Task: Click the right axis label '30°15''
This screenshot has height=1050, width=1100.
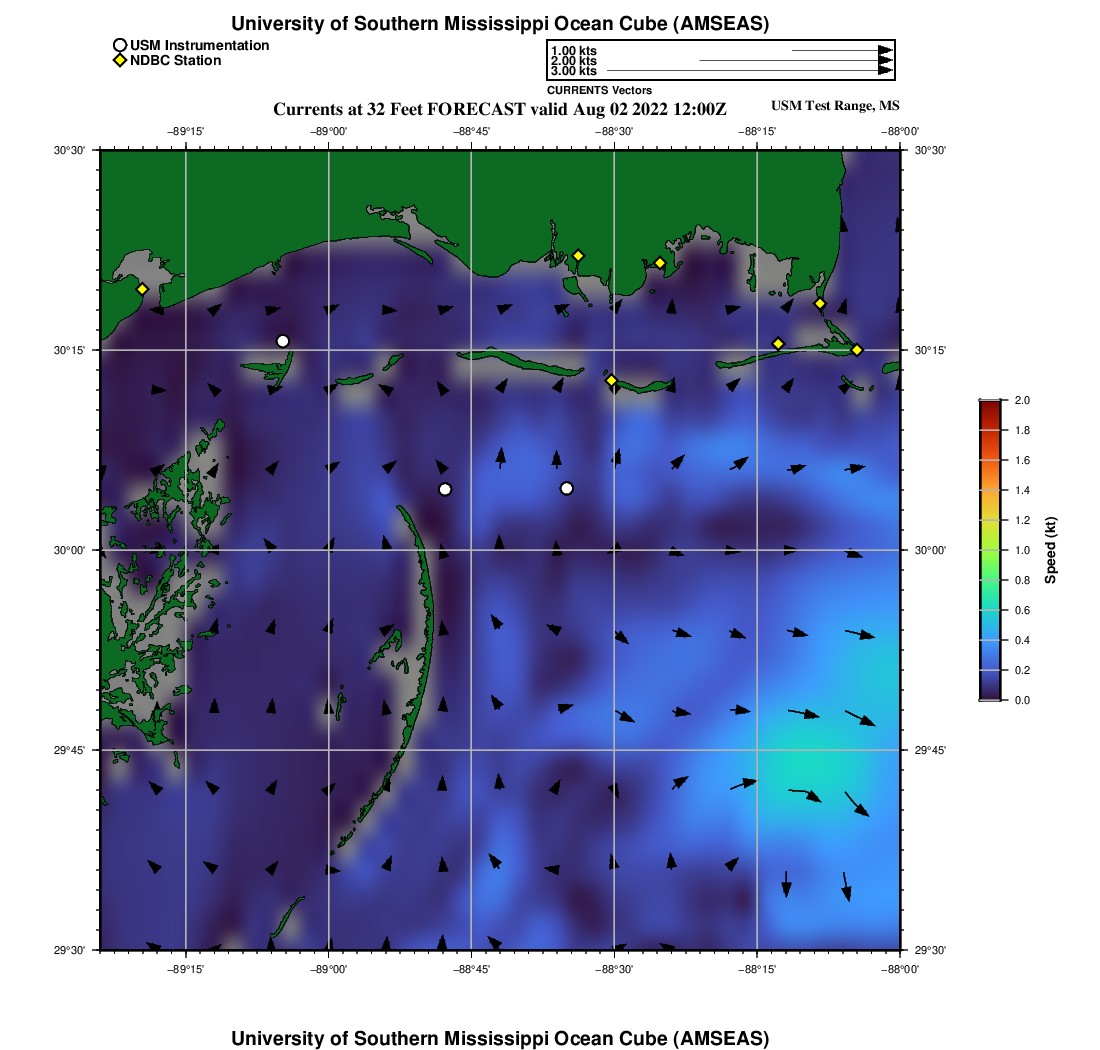Action: pyautogui.click(x=930, y=351)
